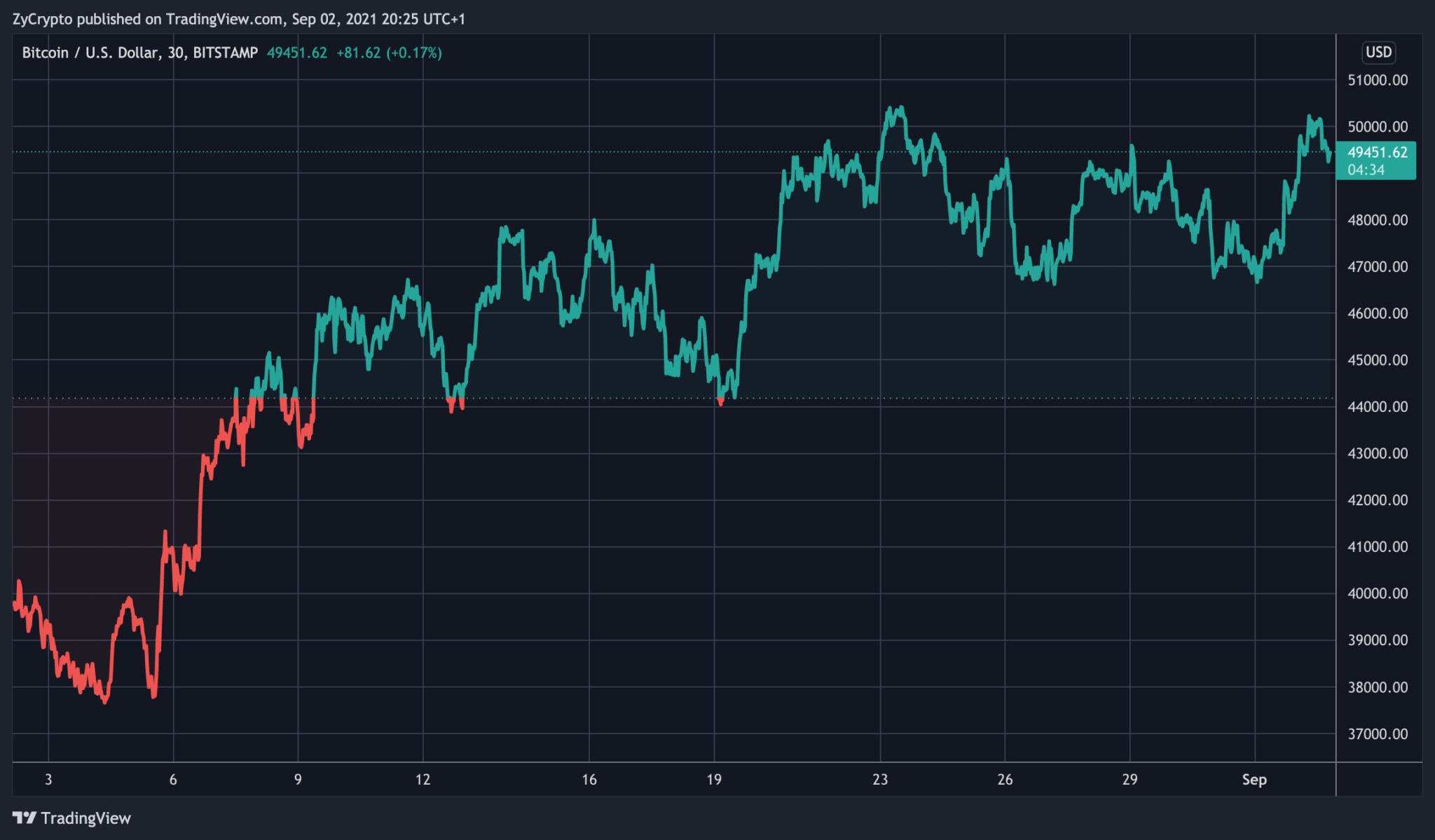The height and width of the screenshot is (840, 1435).
Task: Click the +81.62 (+0.17%) change value
Action: 389,53
